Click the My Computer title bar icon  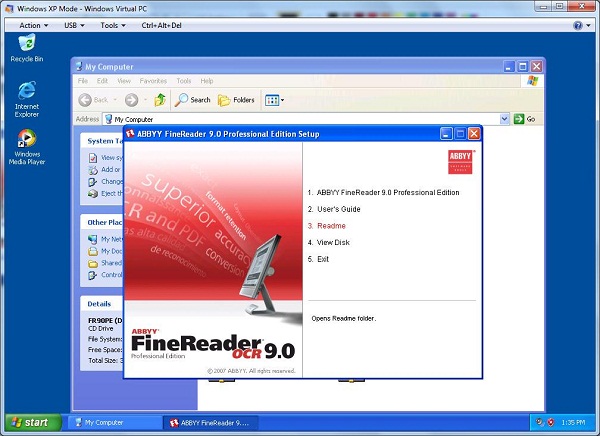point(79,66)
